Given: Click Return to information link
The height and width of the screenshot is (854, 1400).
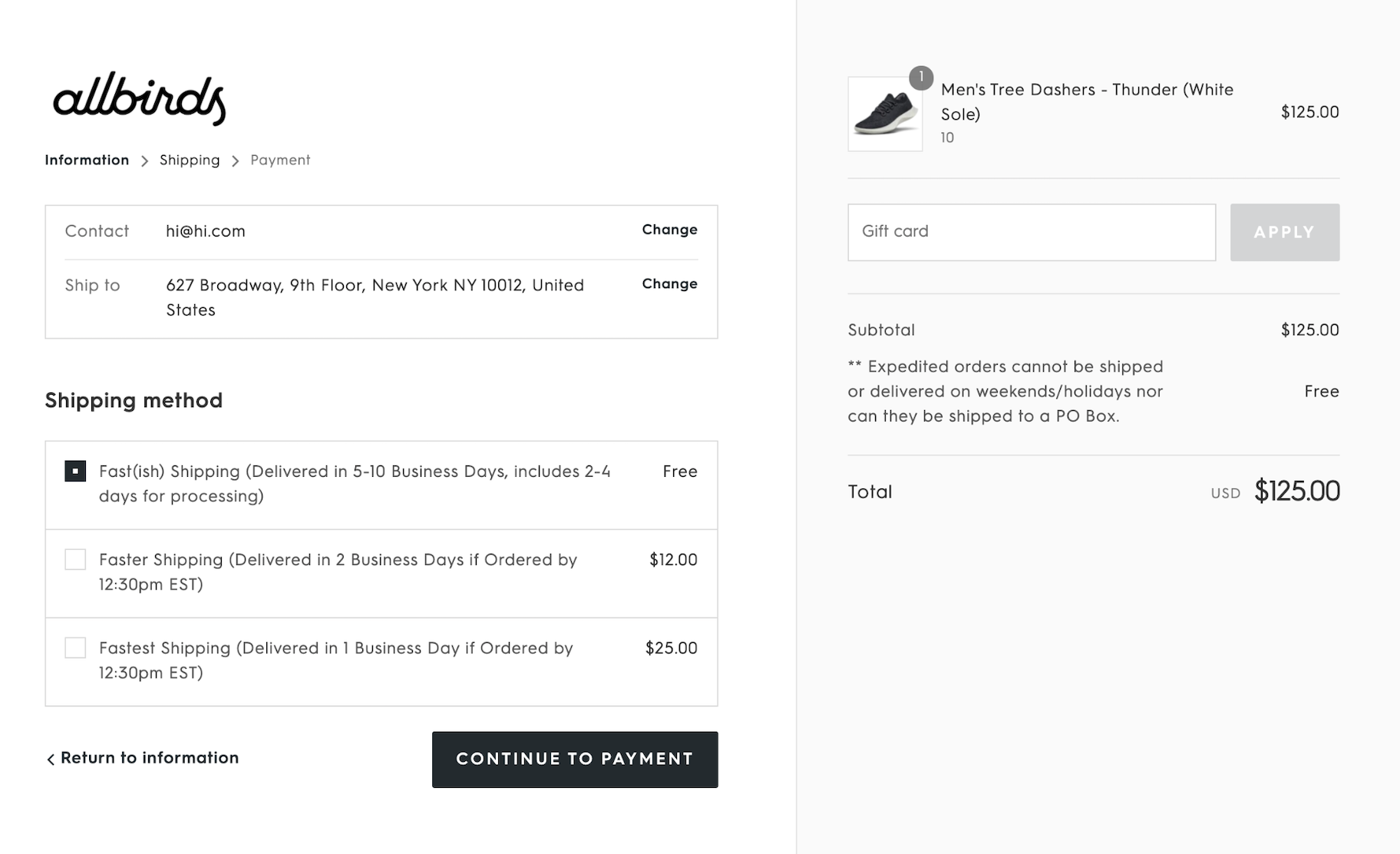Looking at the screenshot, I should point(150,758).
